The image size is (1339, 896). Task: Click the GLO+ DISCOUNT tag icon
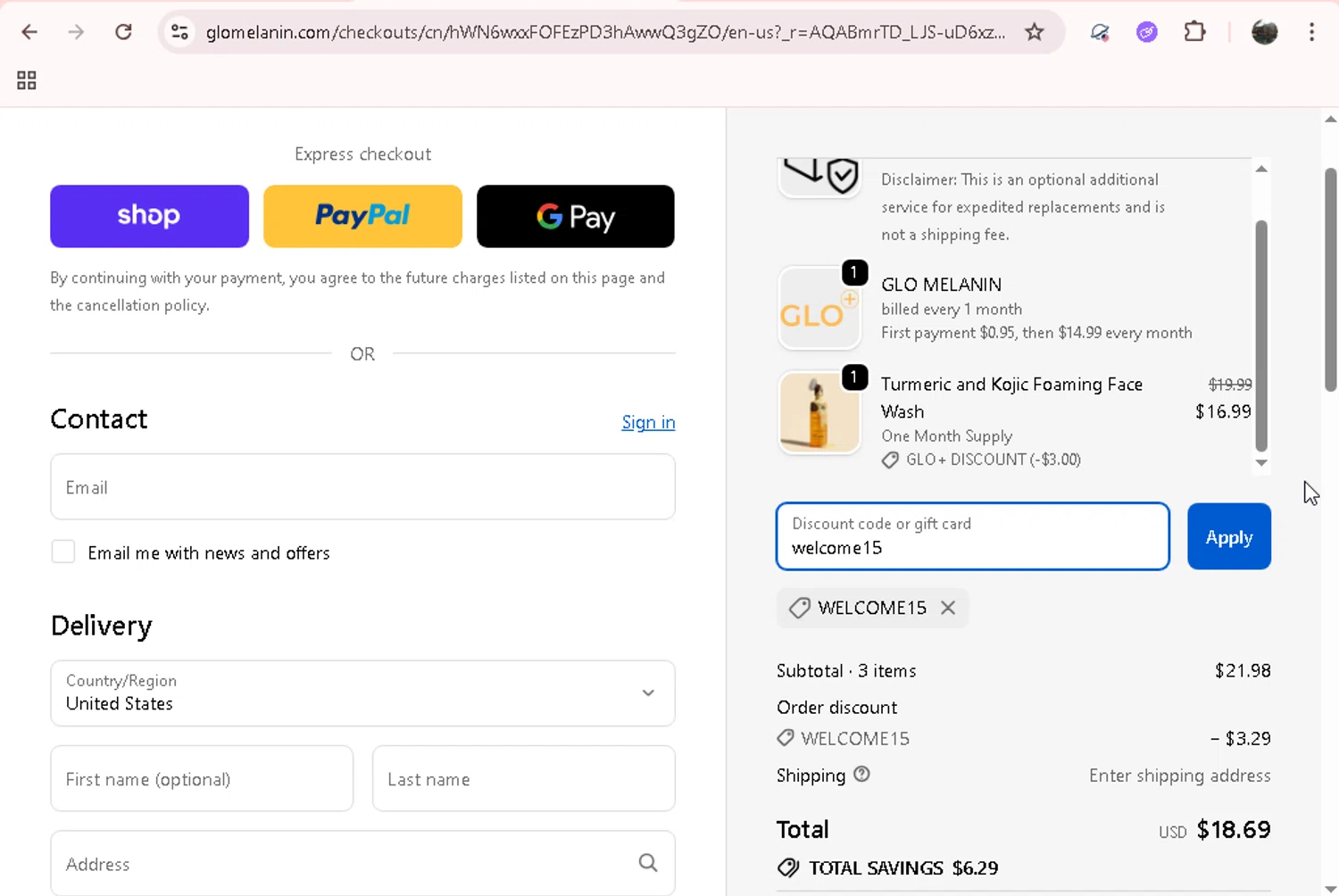tap(890, 460)
